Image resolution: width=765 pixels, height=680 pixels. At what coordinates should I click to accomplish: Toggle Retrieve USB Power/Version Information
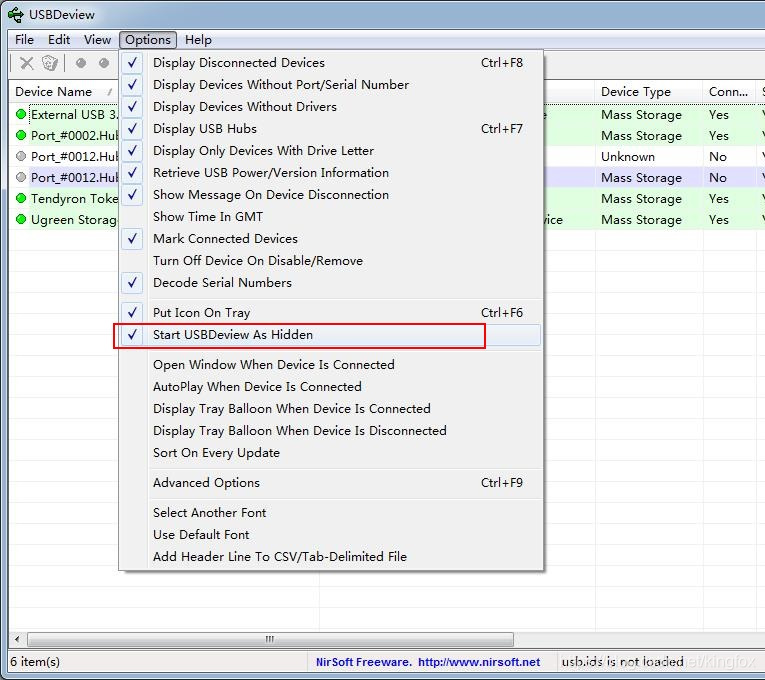(331, 173)
